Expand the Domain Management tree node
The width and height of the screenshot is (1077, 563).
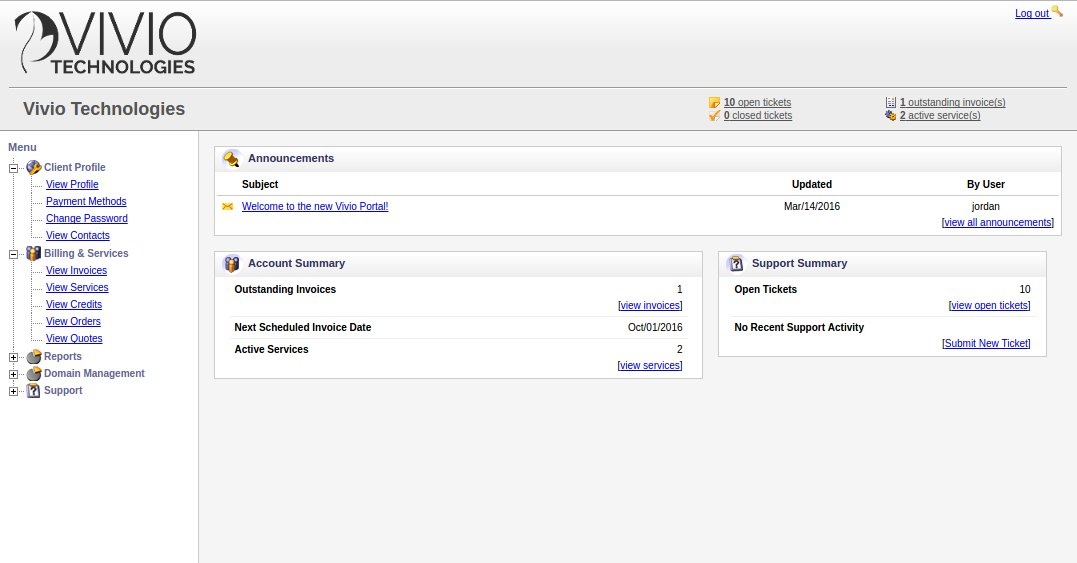point(13,374)
